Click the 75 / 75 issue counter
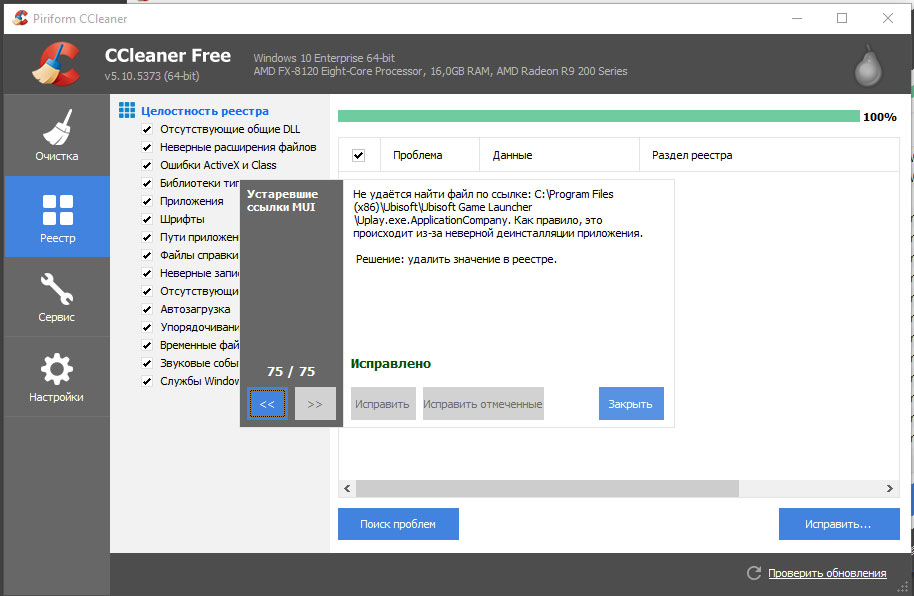The height and width of the screenshot is (596, 914). 291,371
